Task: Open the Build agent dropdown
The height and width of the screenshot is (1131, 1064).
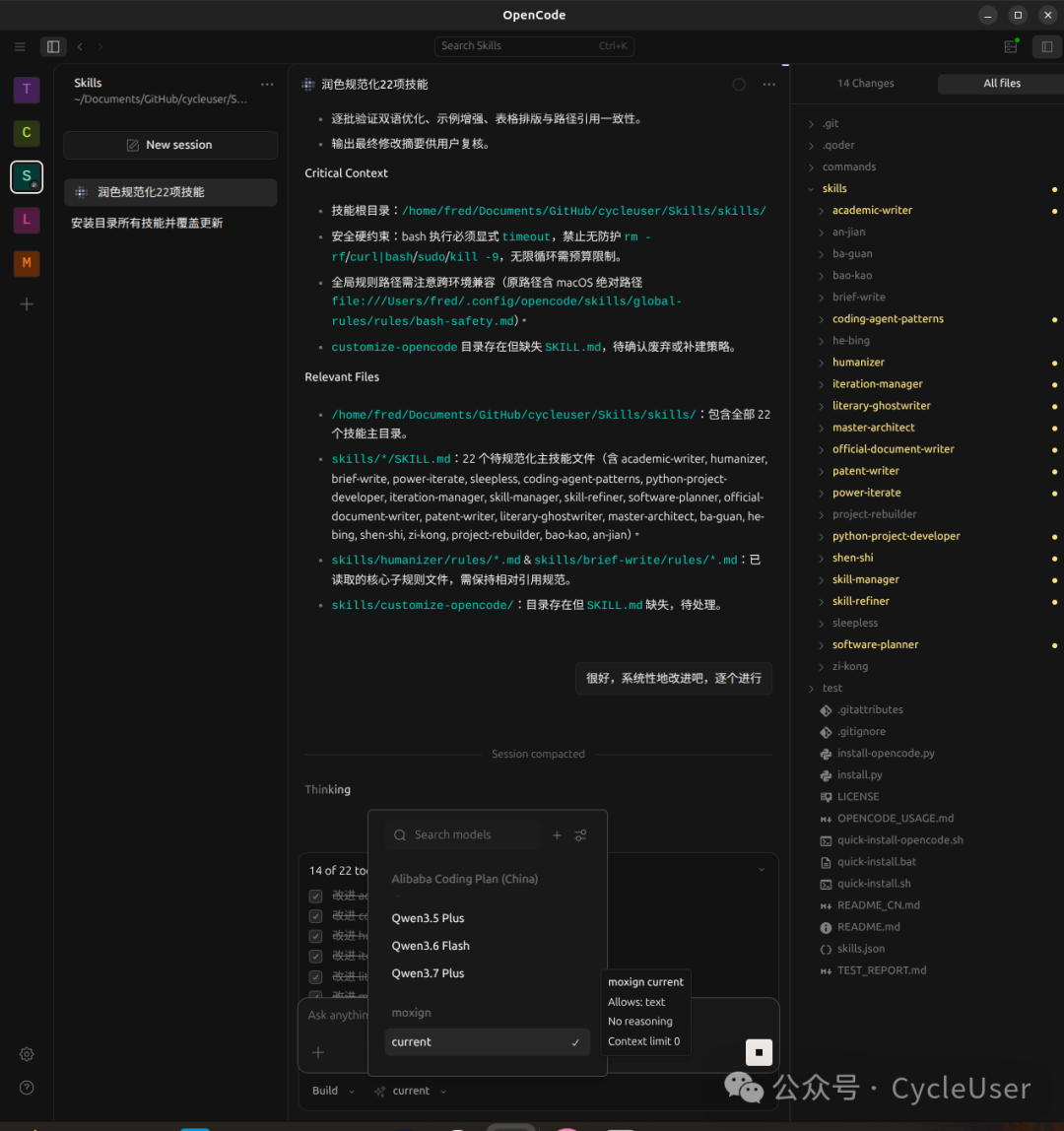Action: (333, 1091)
